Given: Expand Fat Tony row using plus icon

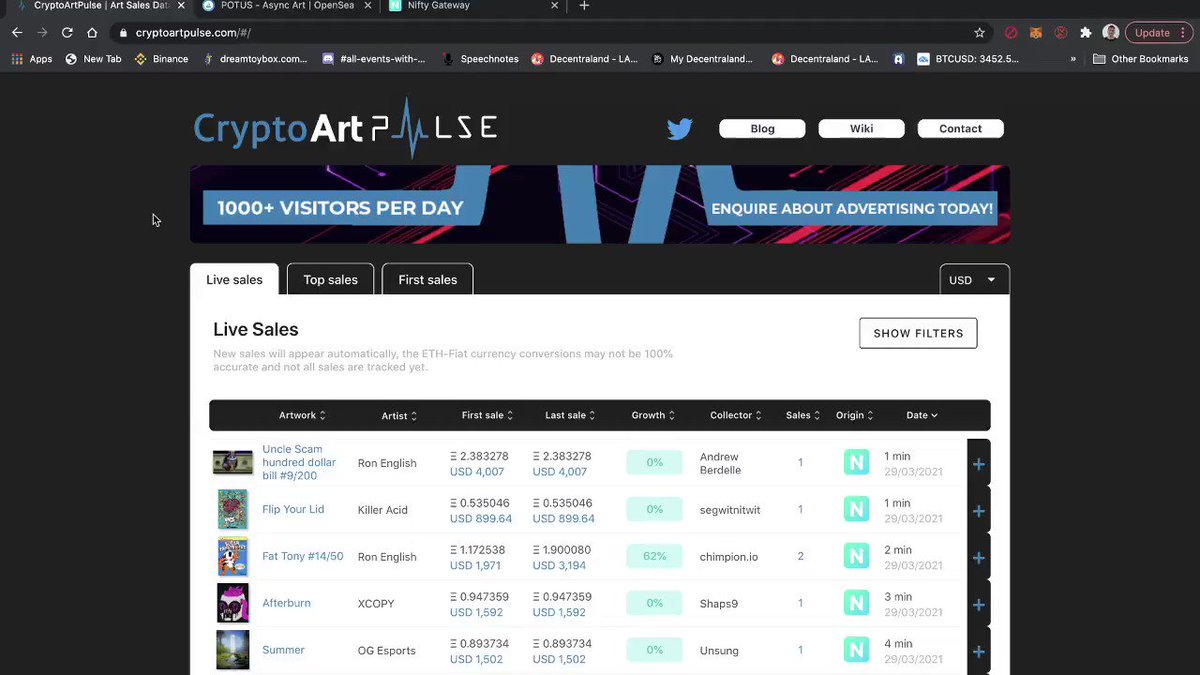Looking at the screenshot, I should 979,558.
